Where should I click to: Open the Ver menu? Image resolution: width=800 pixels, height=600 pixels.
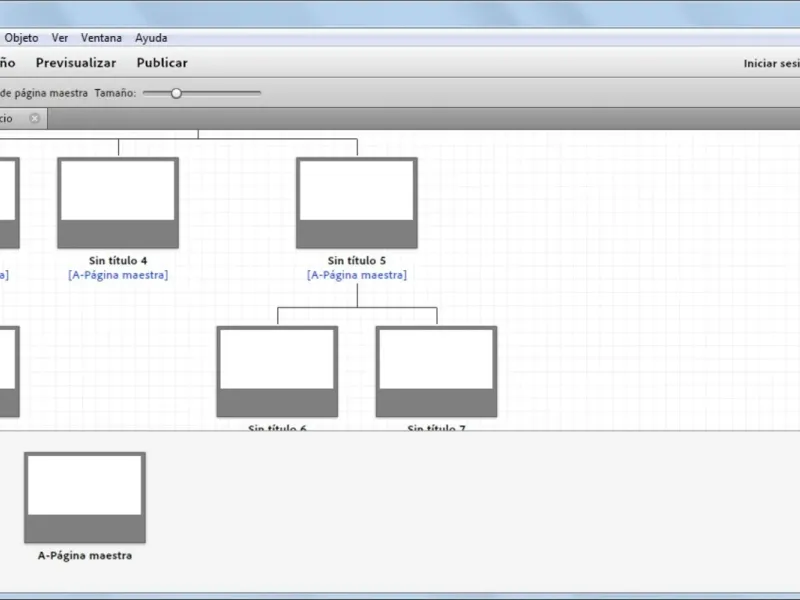tap(60, 38)
